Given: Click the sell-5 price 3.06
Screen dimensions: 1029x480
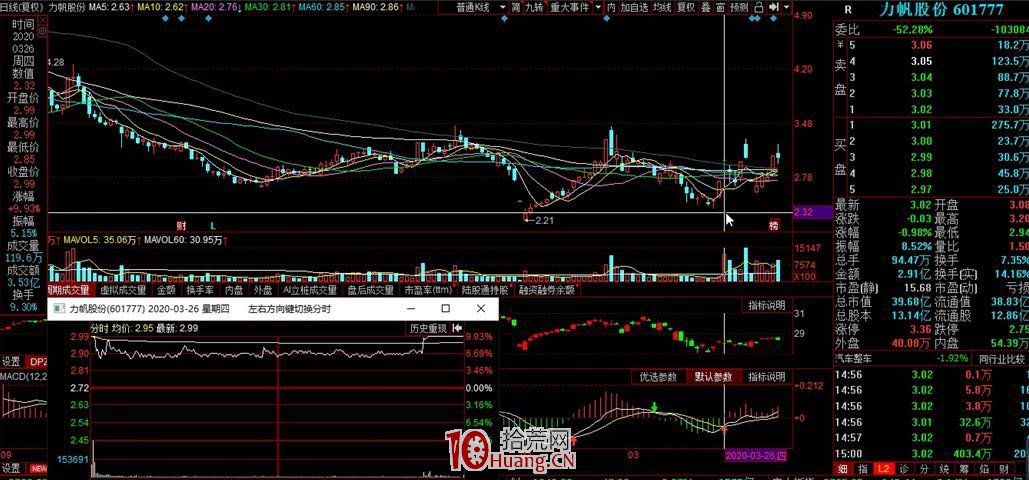Looking at the screenshot, I should click(922, 45).
